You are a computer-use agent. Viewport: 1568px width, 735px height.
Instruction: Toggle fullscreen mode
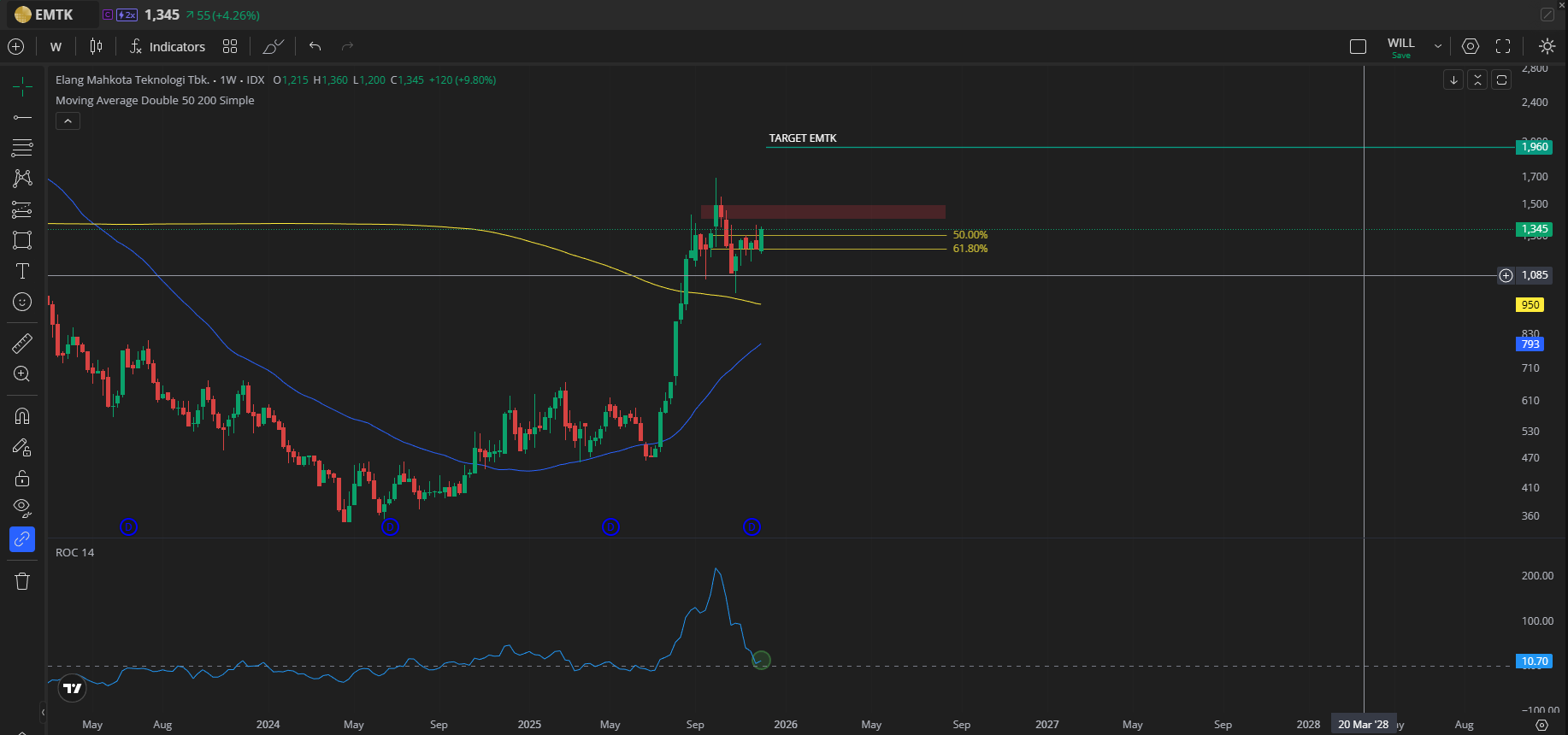pos(1503,46)
